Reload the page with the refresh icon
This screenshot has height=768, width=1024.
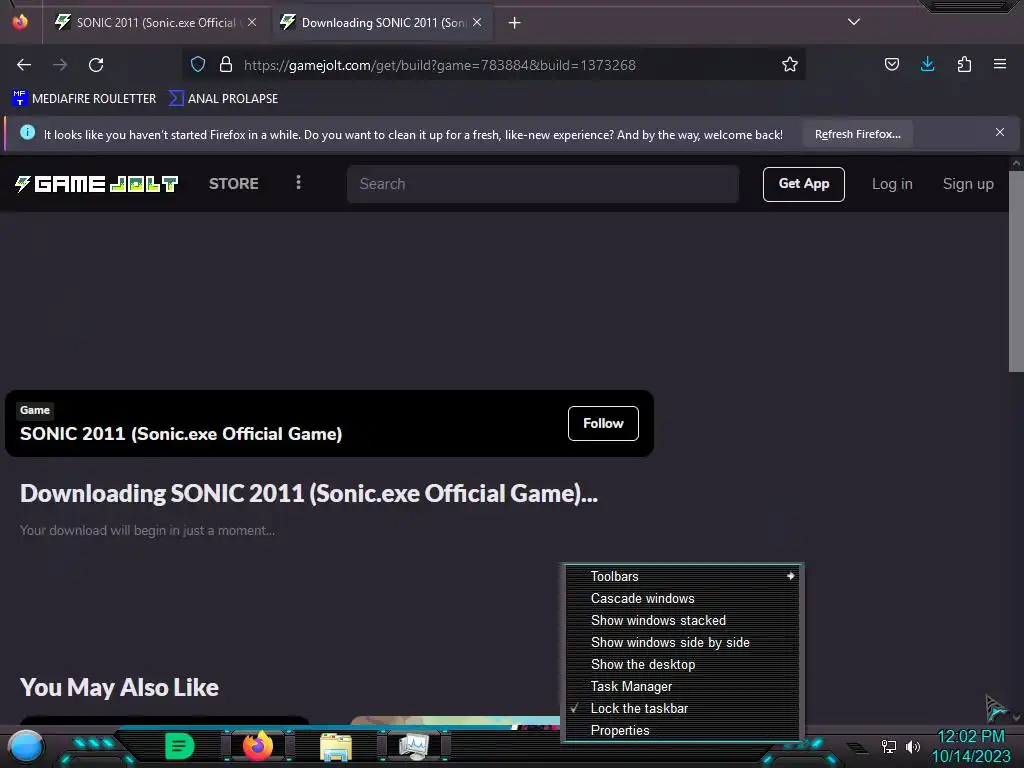click(x=96, y=65)
